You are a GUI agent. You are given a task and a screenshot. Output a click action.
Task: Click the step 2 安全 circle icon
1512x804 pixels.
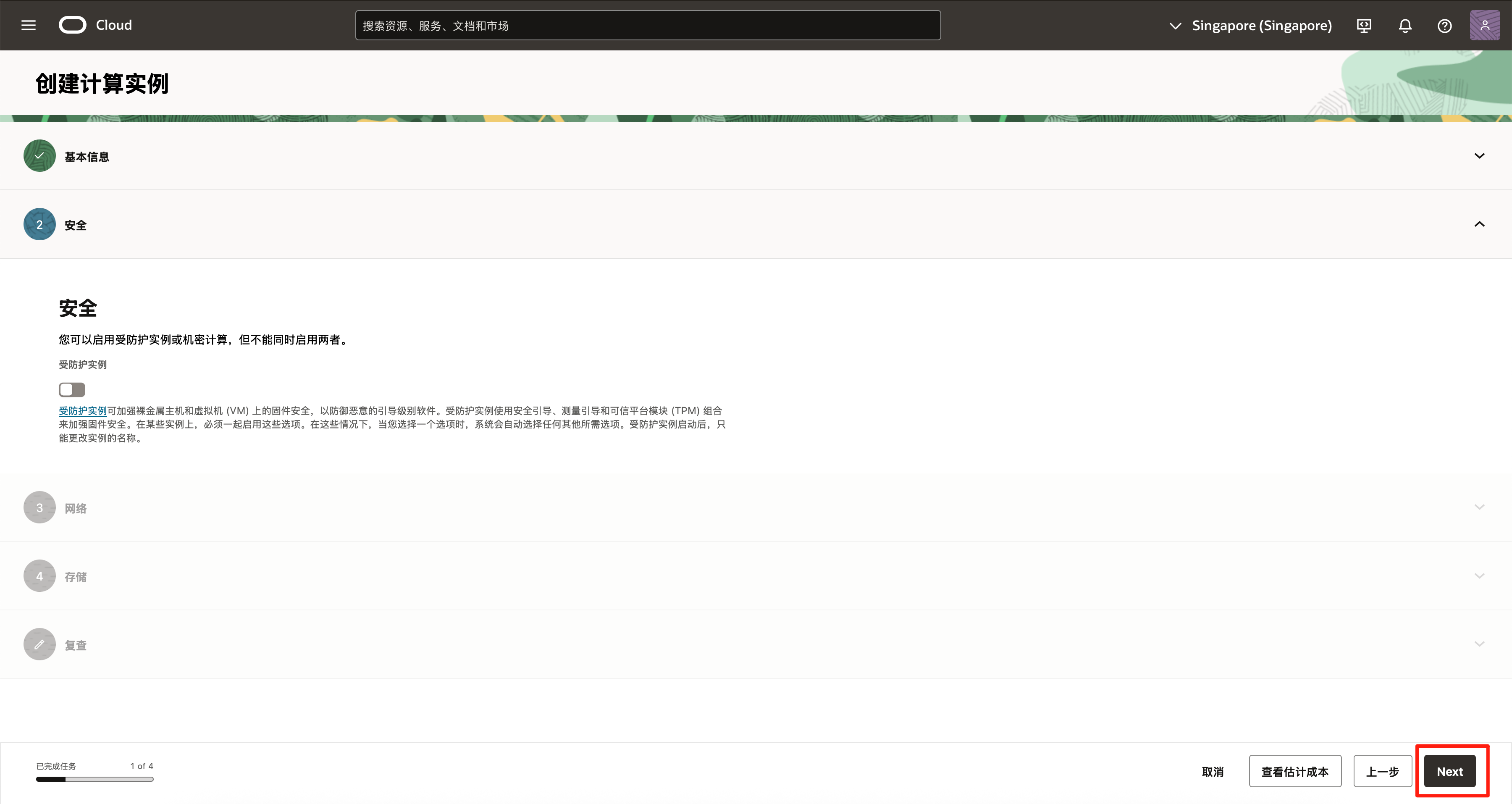(39, 224)
